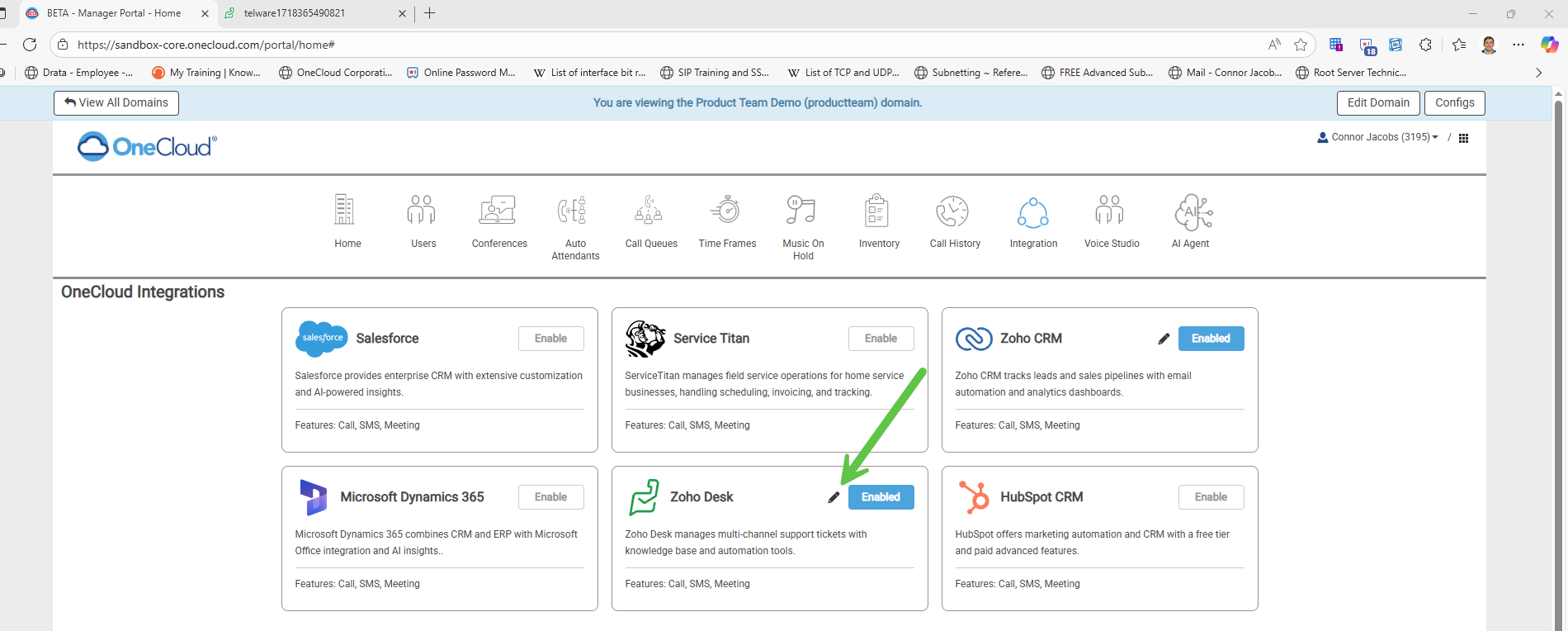Expand the Connor Jacobs user dropdown

(1378, 137)
